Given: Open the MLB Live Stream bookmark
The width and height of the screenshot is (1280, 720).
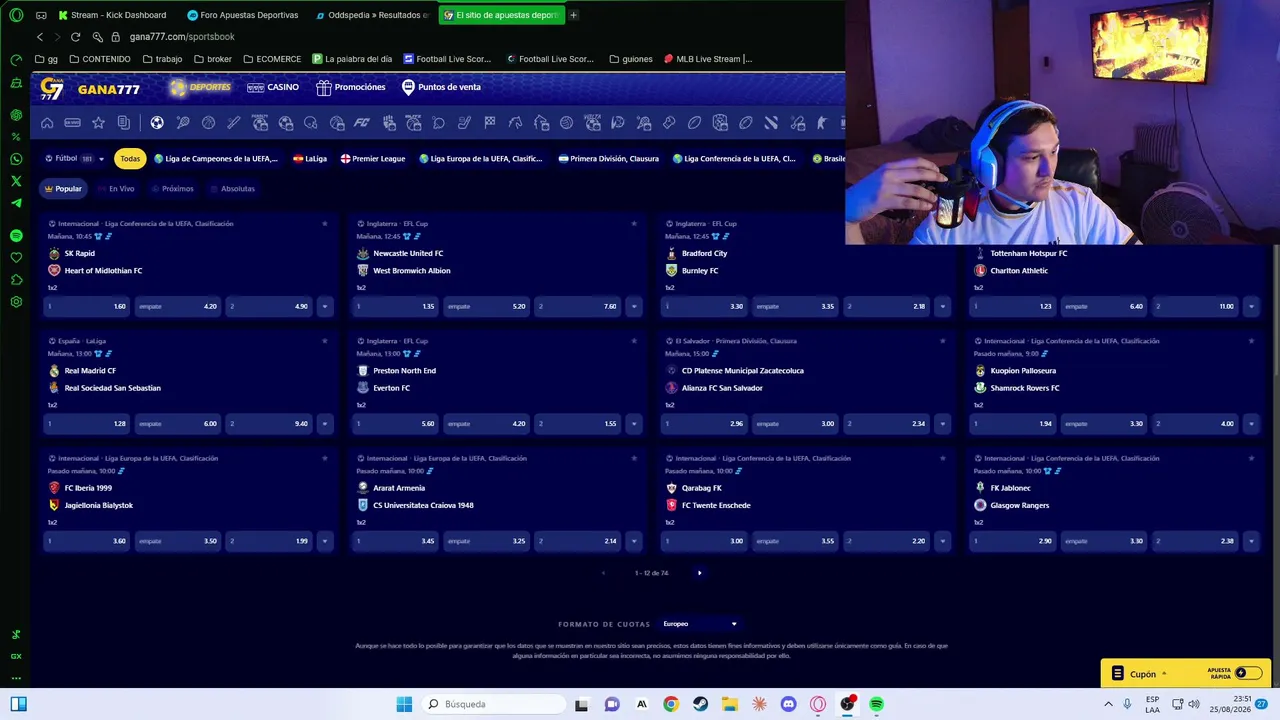Looking at the screenshot, I should [x=708, y=59].
